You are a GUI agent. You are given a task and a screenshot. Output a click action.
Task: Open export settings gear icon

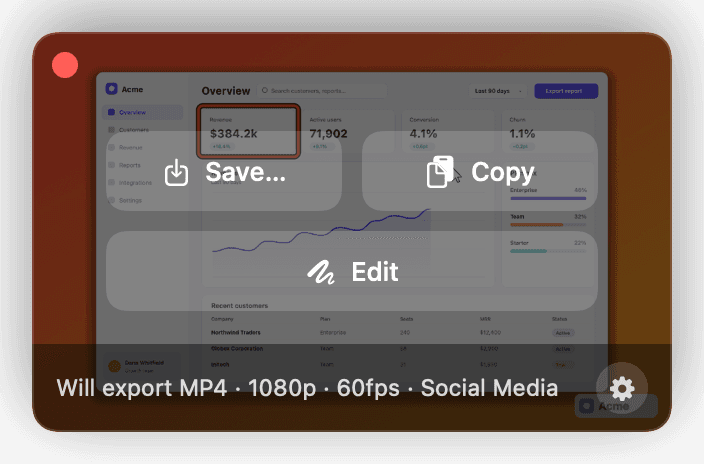pos(621,388)
